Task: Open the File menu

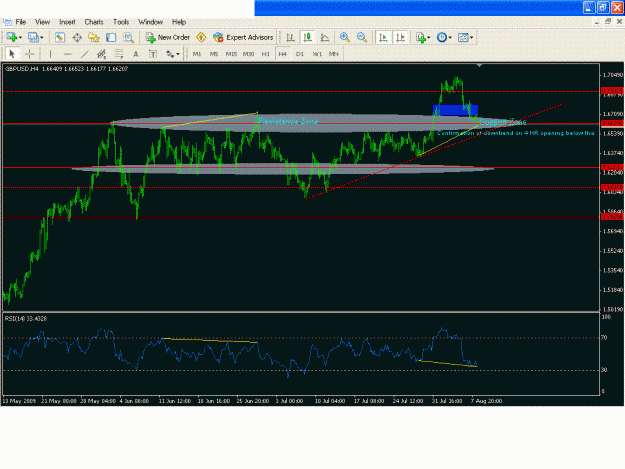Action: coord(20,22)
